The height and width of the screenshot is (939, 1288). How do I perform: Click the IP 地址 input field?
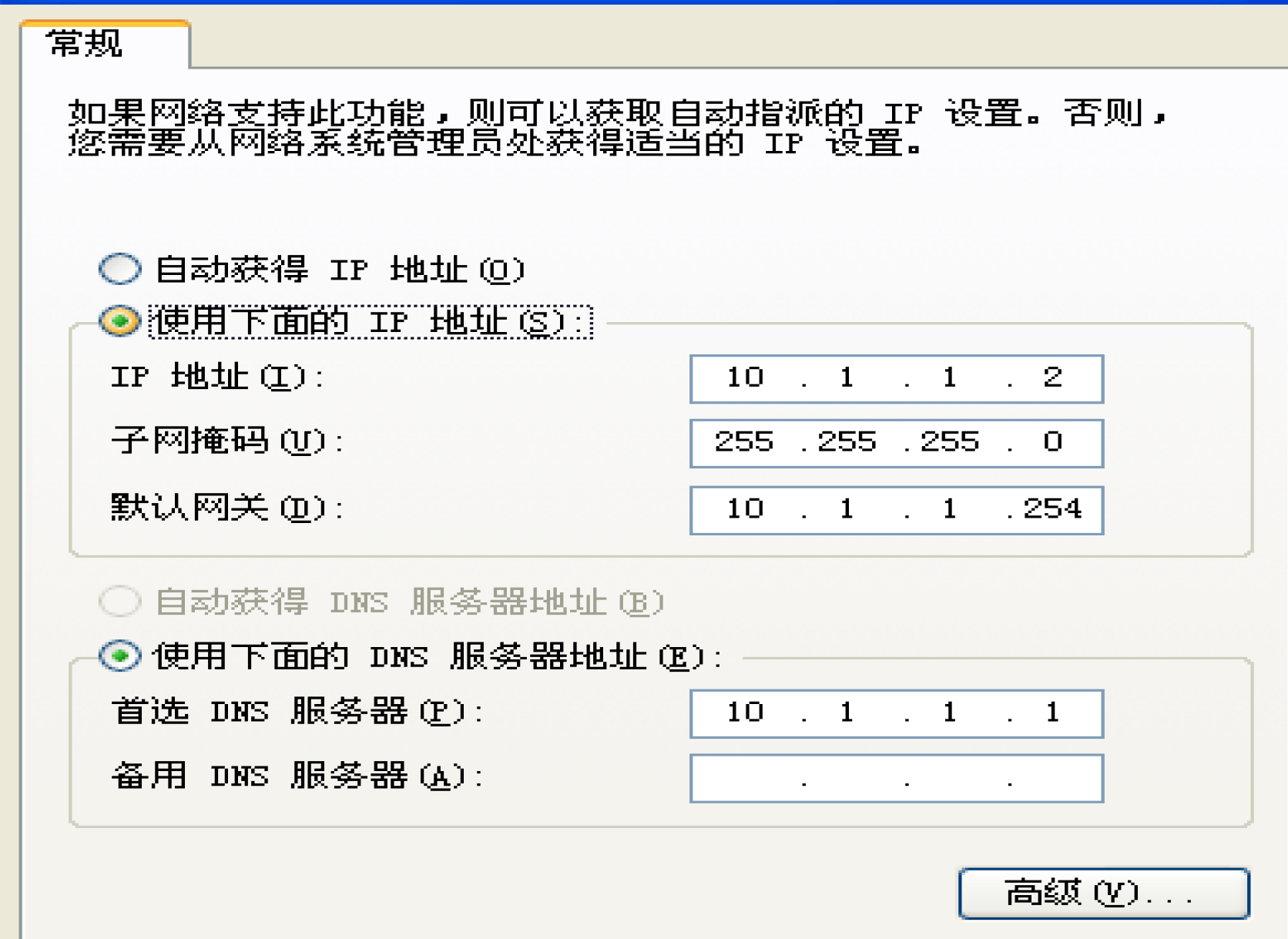click(897, 378)
